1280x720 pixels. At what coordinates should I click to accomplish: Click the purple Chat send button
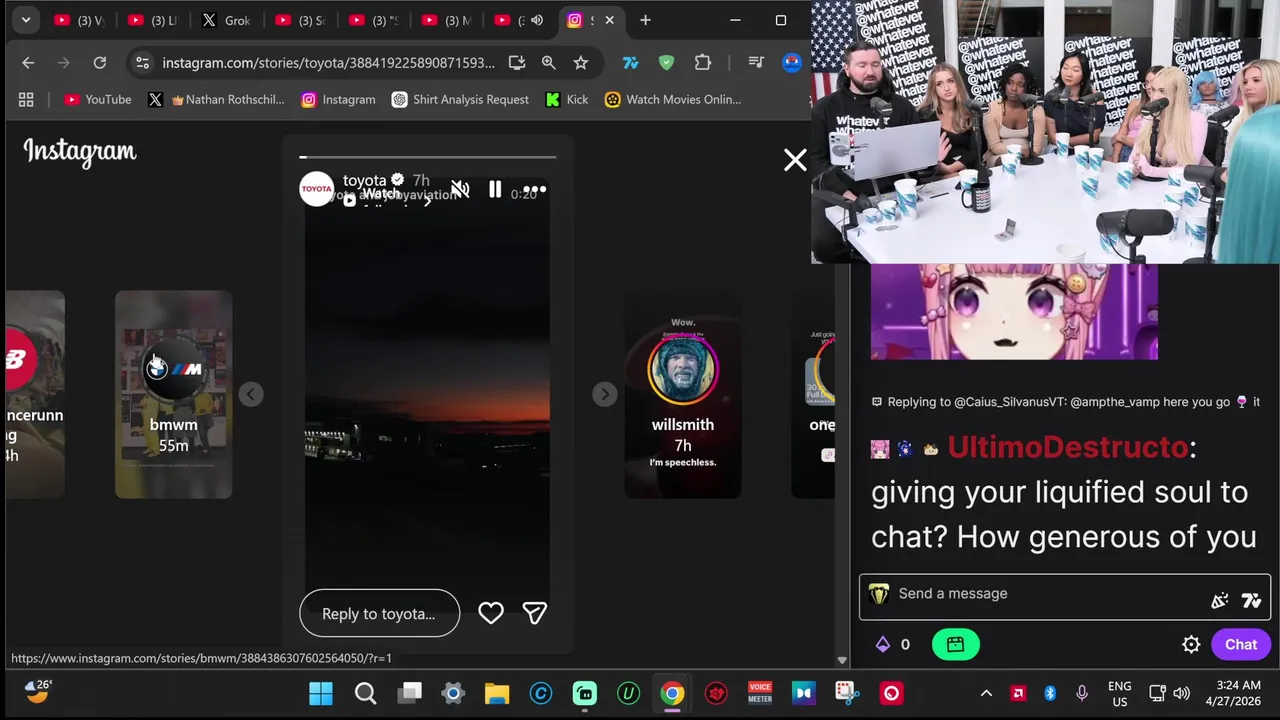pos(1241,645)
